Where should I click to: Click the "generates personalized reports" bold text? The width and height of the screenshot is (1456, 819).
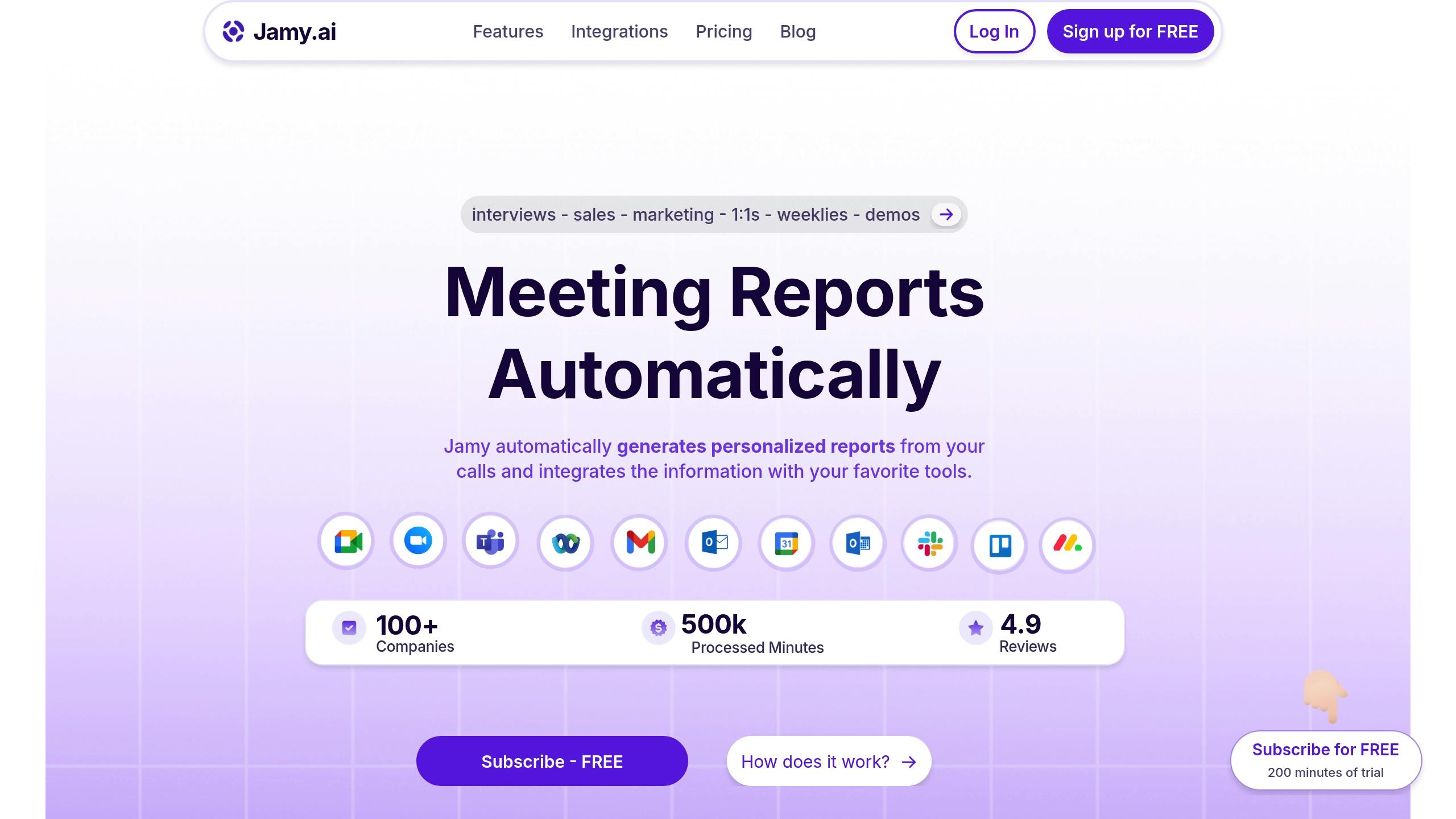[756, 446]
